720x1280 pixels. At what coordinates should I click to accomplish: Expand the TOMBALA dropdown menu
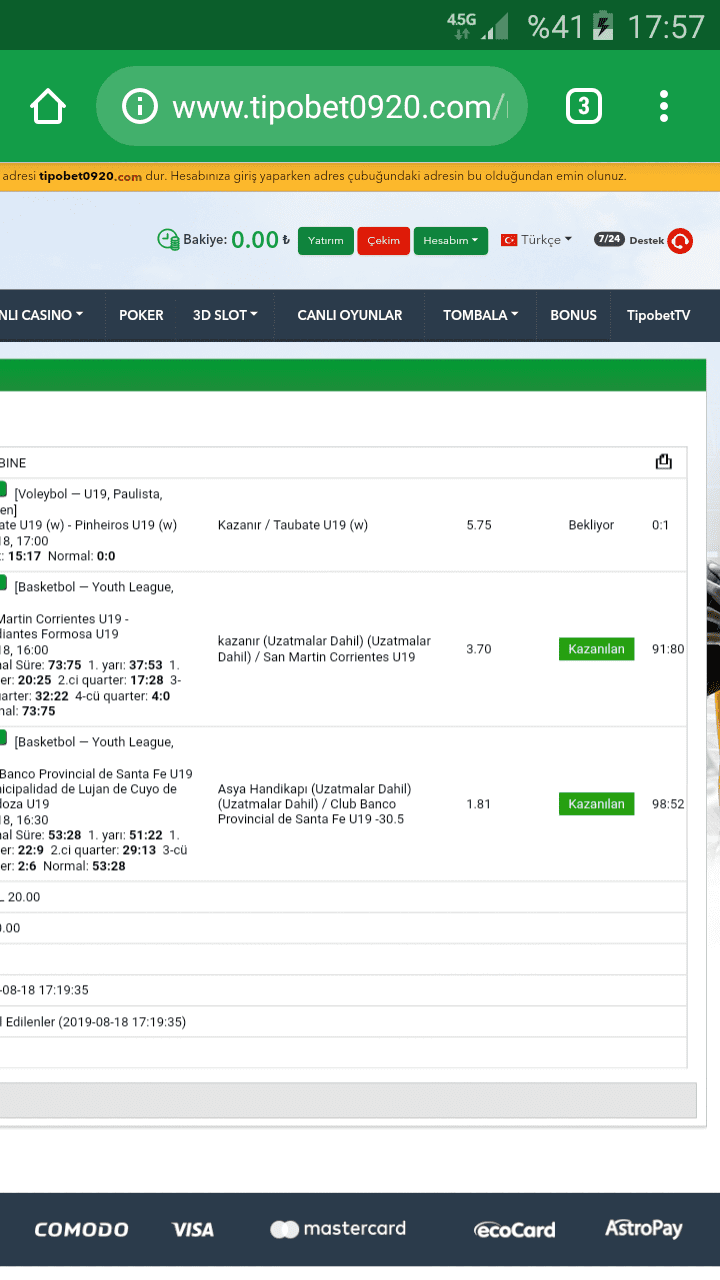coord(480,315)
